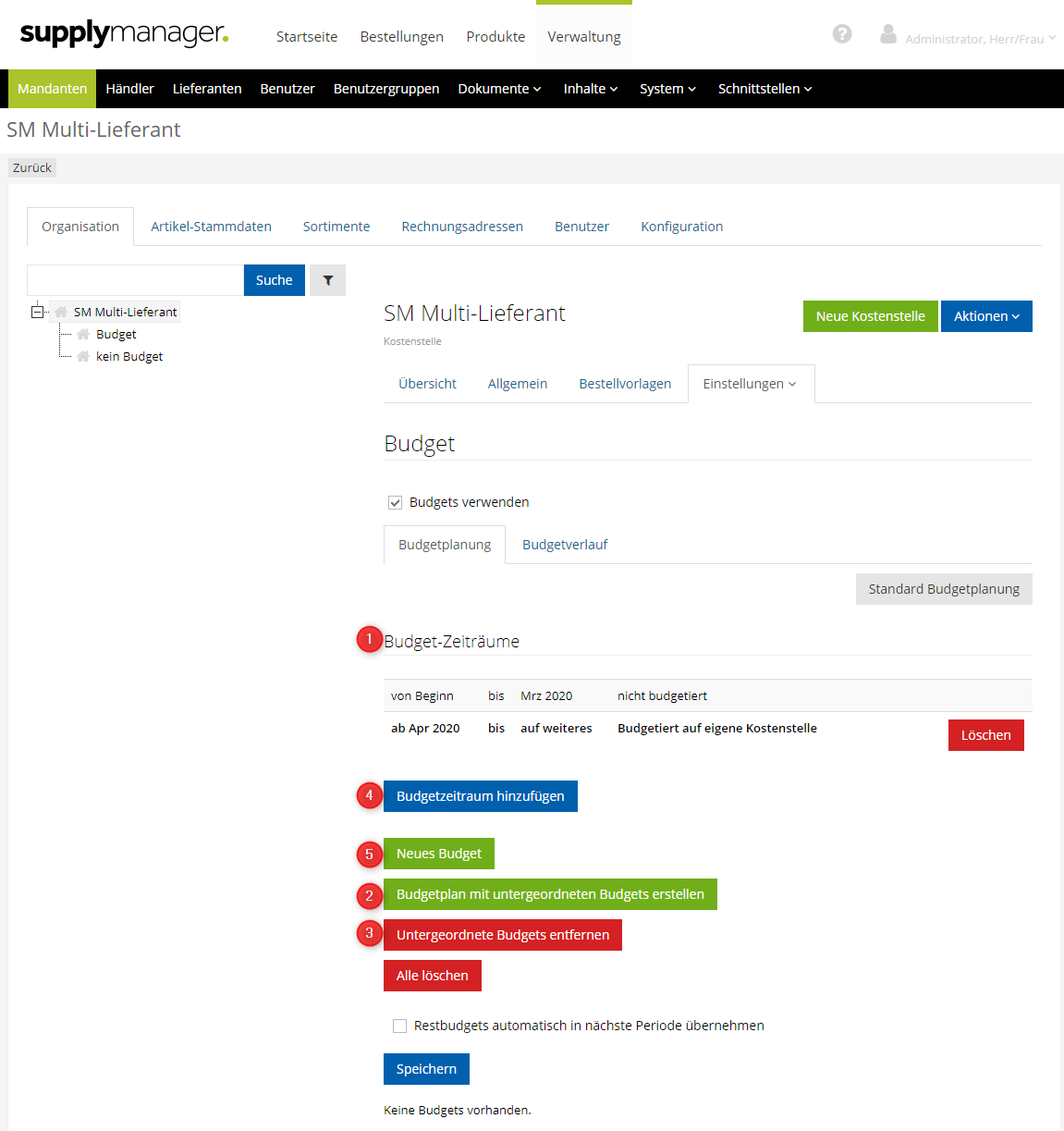The height and width of the screenshot is (1131, 1064).
Task: Click the help question mark icon
Action: coord(841,34)
